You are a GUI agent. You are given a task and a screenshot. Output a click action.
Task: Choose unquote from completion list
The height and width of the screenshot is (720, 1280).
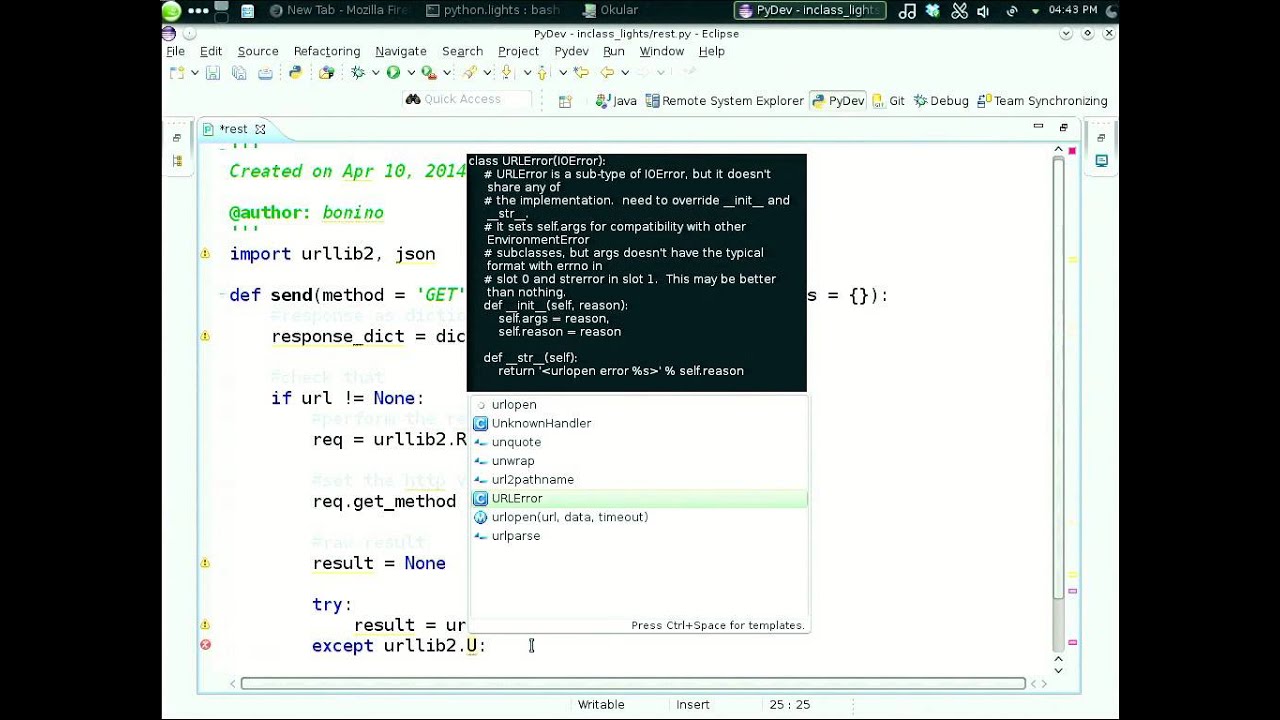tap(639, 442)
